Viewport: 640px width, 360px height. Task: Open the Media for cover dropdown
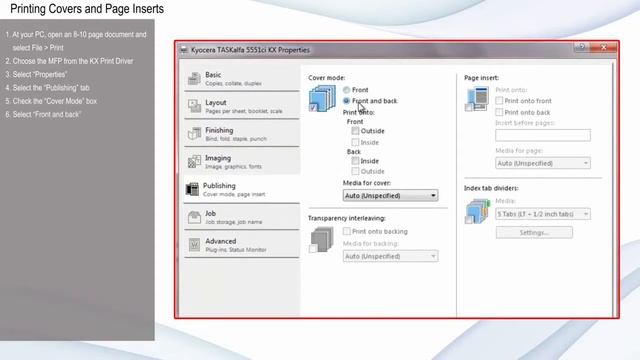391,196
